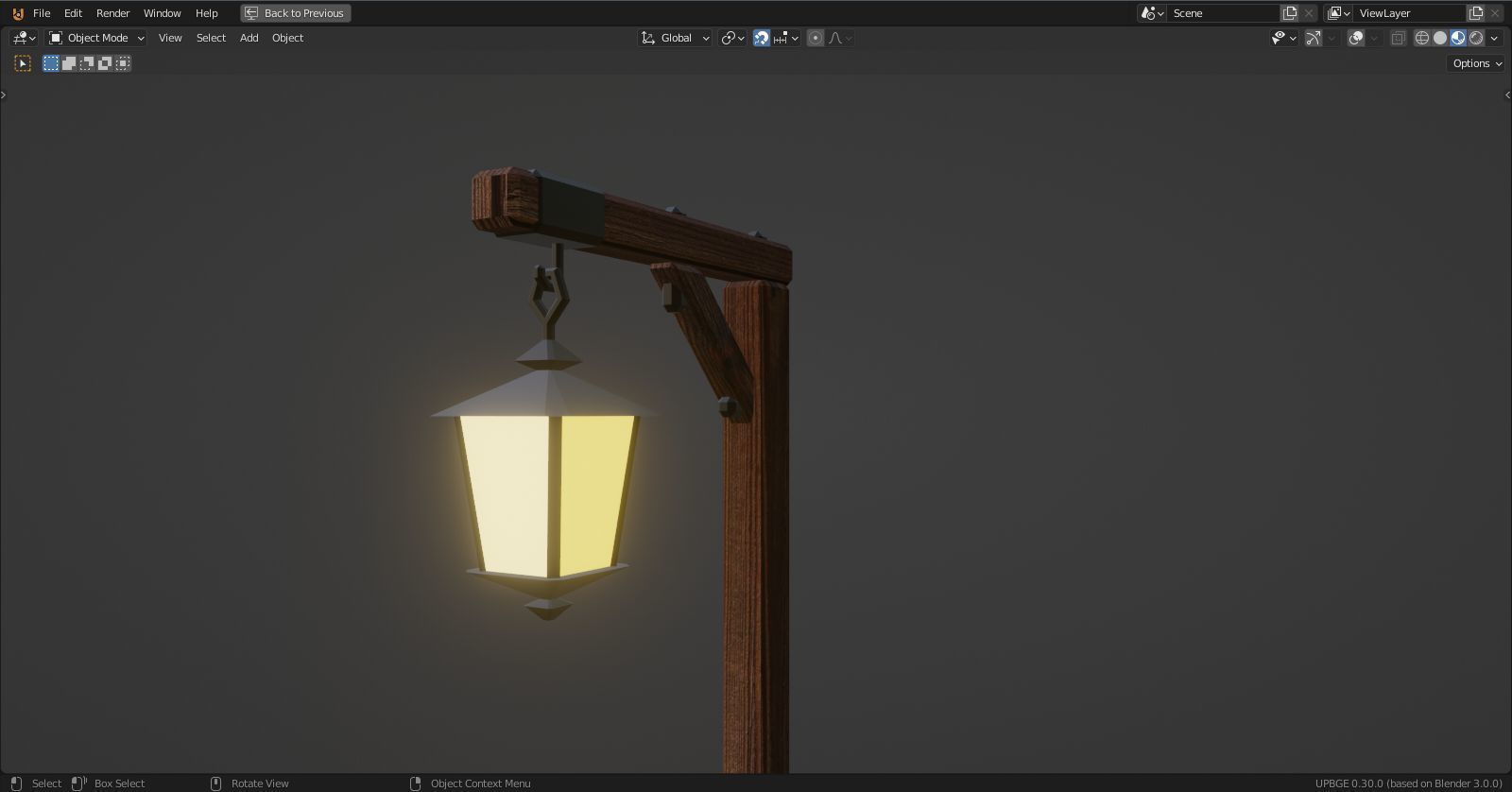The width and height of the screenshot is (1512, 792).
Task: Click the UPBGE 0.30.0 version text
Action: (x=1408, y=783)
